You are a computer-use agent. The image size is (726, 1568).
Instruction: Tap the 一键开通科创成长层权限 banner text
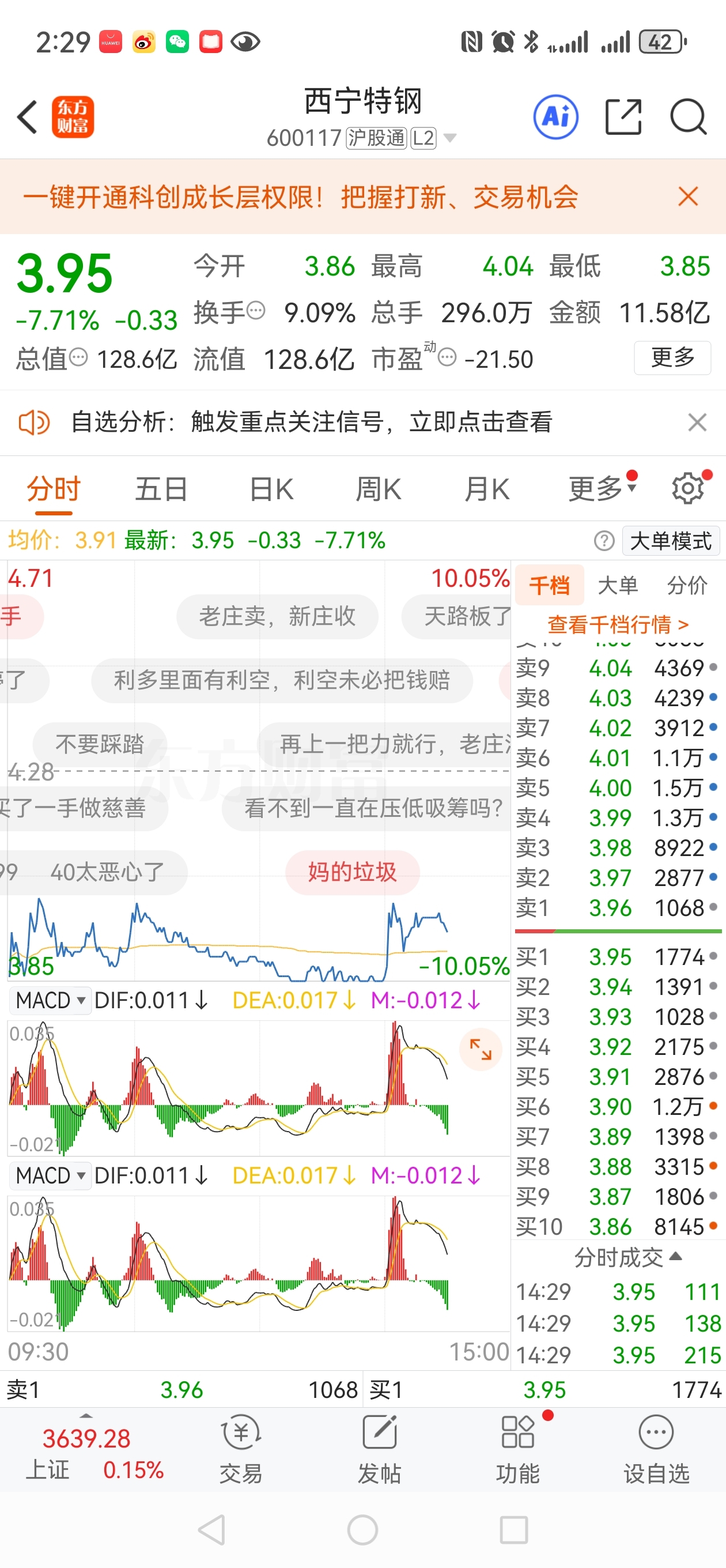301,197
